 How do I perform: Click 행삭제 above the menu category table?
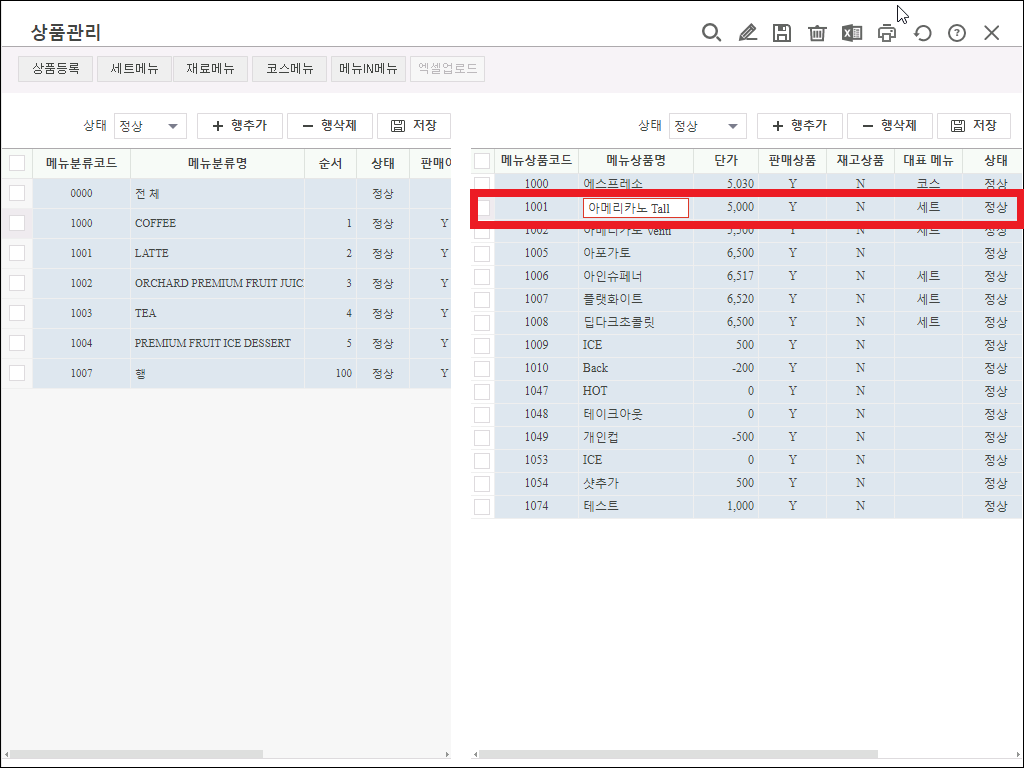[x=330, y=126]
